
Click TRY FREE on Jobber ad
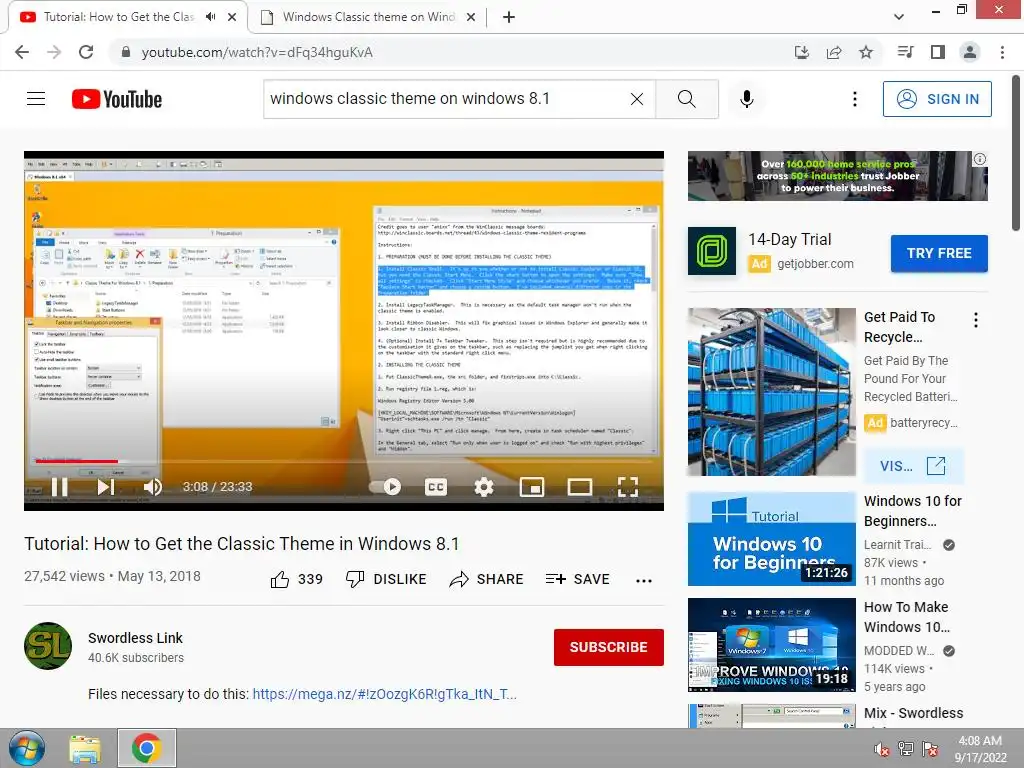[x=939, y=253]
